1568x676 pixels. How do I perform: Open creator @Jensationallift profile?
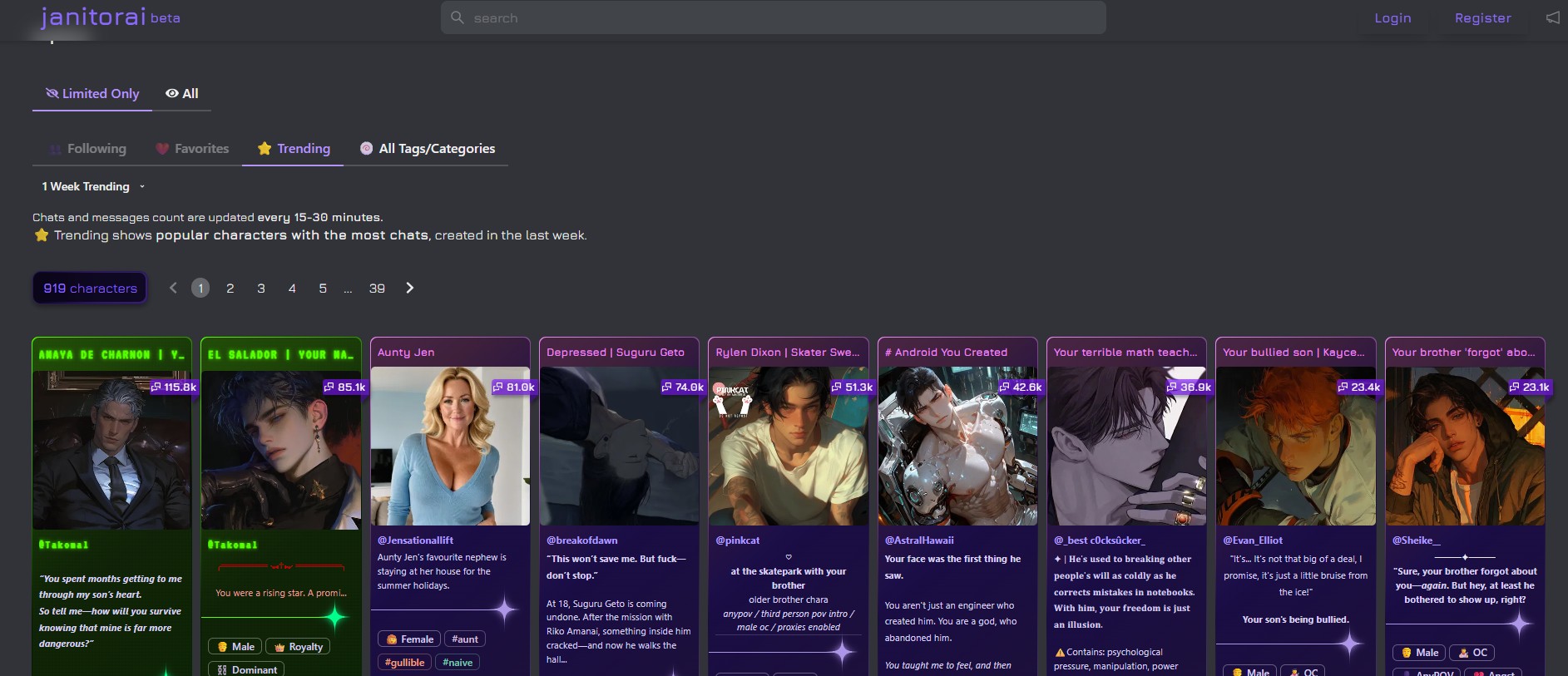point(415,540)
